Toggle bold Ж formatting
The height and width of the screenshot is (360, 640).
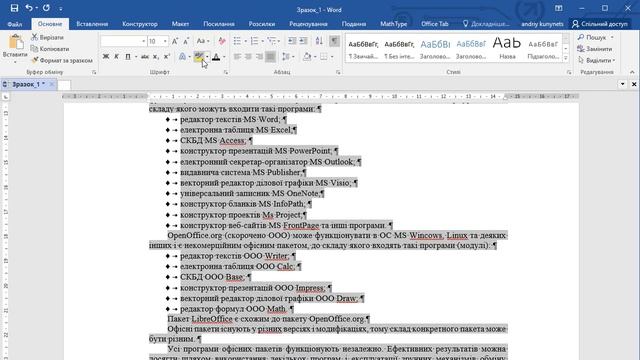coord(106,57)
